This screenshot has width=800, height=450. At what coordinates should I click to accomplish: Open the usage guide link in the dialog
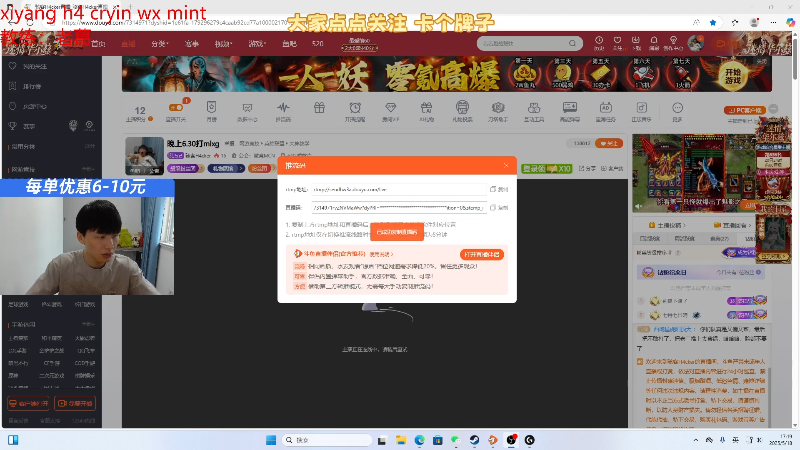tap(381, 254)
